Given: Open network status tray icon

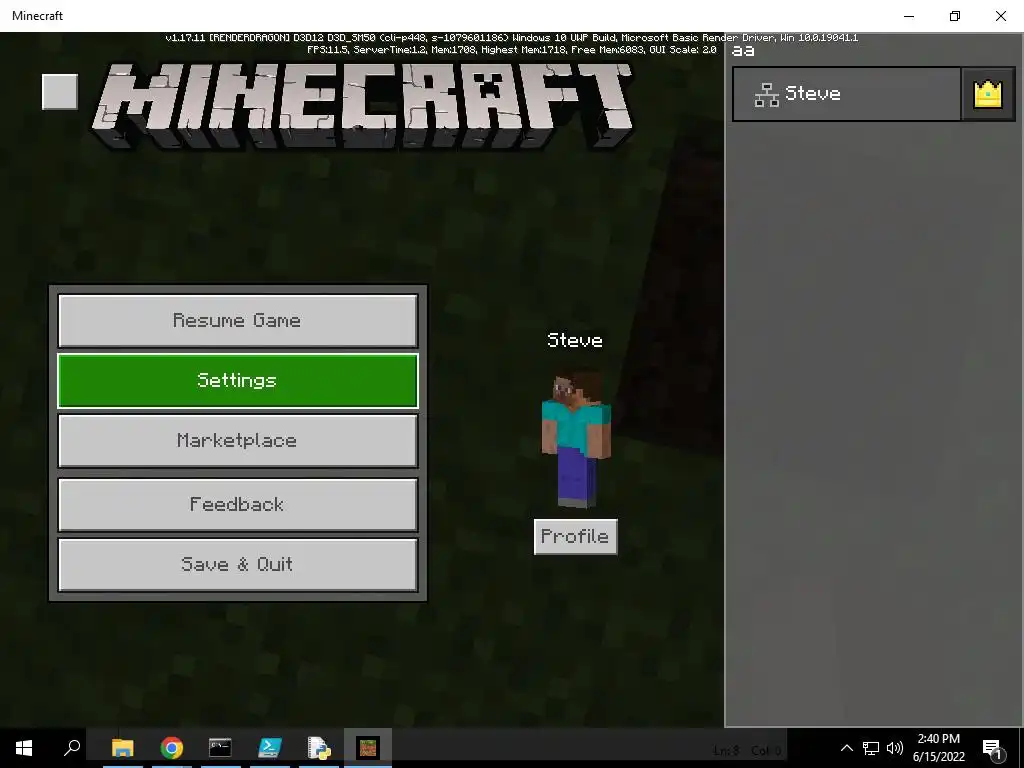Looking at the screenshot, I should click(x=871, y=748).
